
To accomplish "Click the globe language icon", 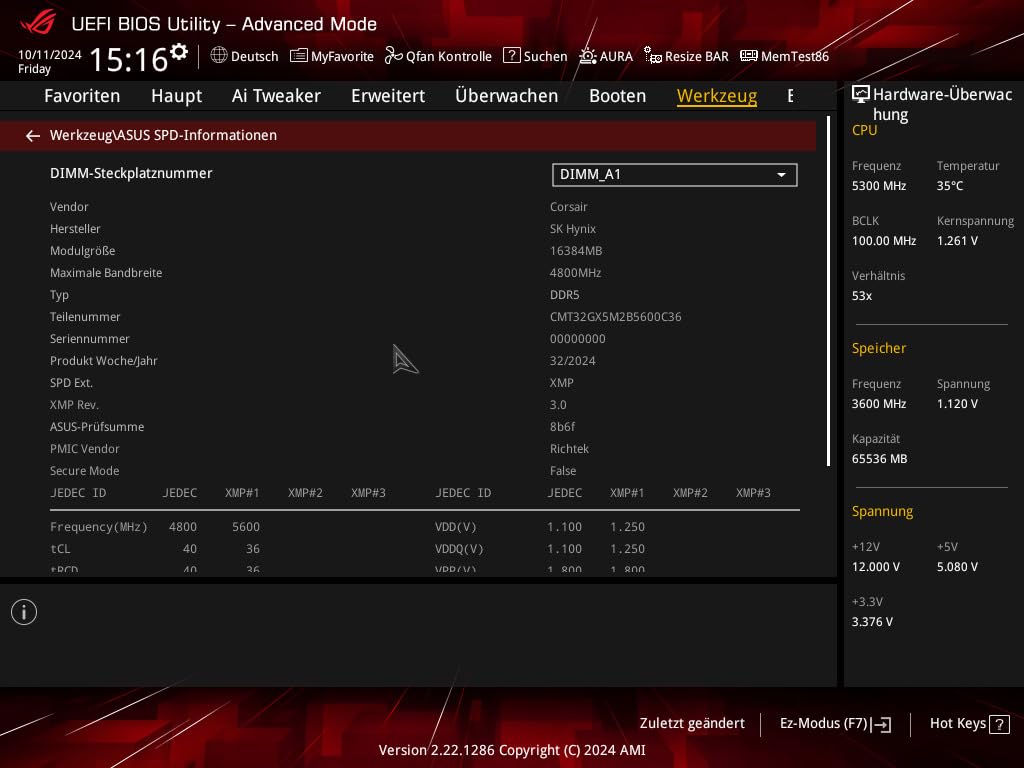I will tap(219, 56).
